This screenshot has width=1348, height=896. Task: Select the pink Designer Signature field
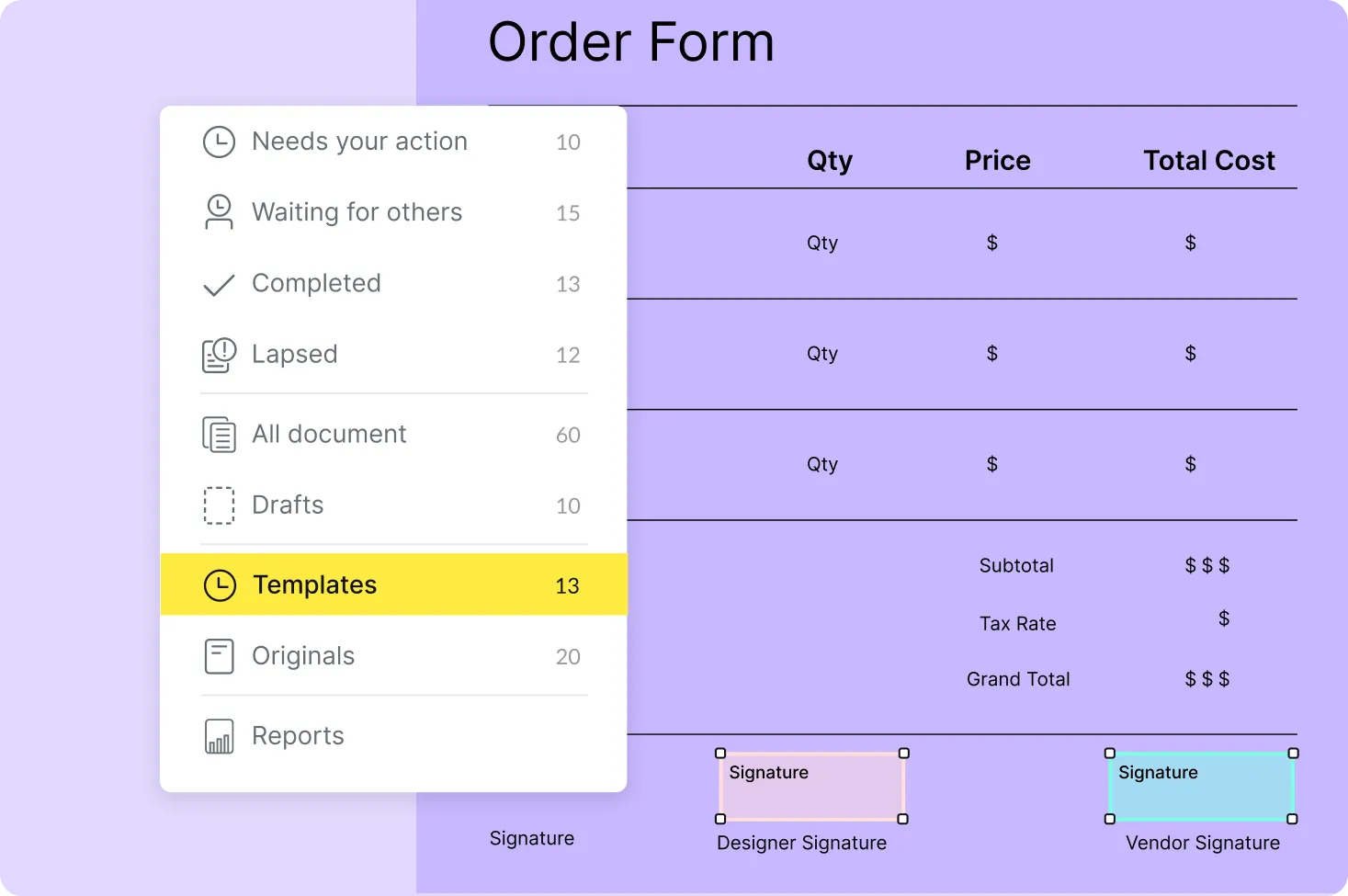tap(811, 787)
